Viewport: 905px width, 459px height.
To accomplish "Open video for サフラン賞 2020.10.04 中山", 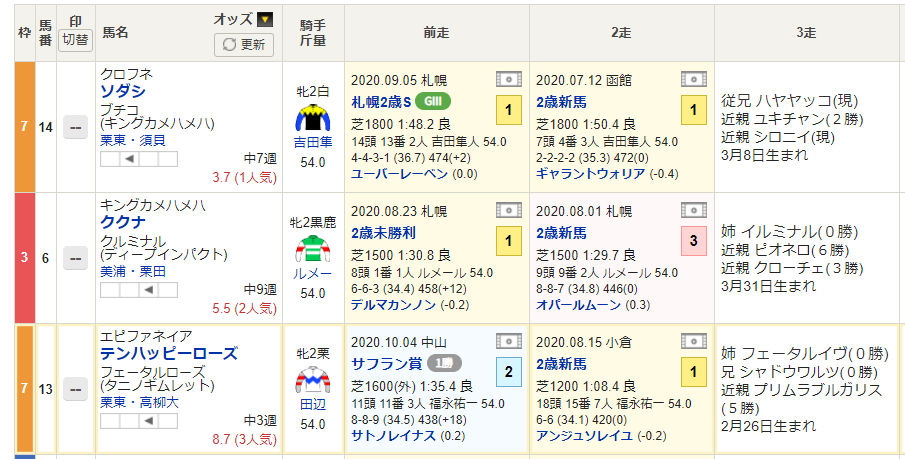I will (x=508, y=341).
